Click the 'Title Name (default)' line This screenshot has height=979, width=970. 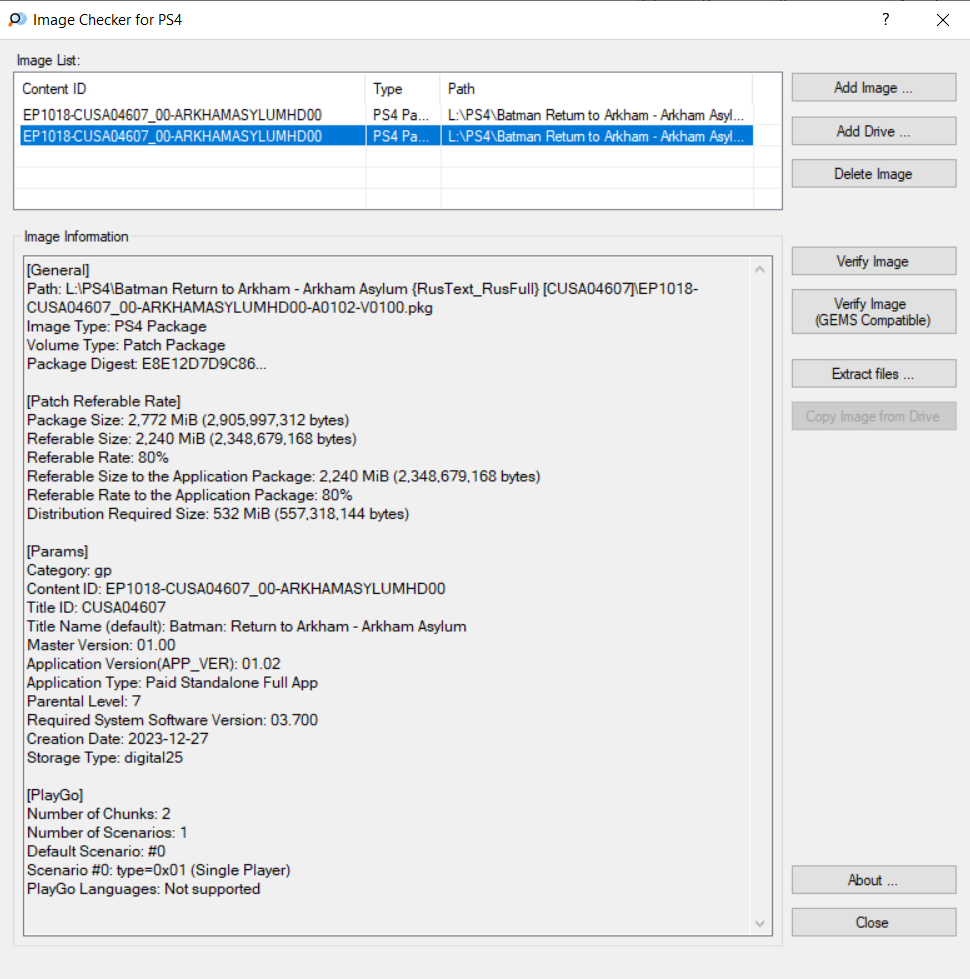coord(247,626)
